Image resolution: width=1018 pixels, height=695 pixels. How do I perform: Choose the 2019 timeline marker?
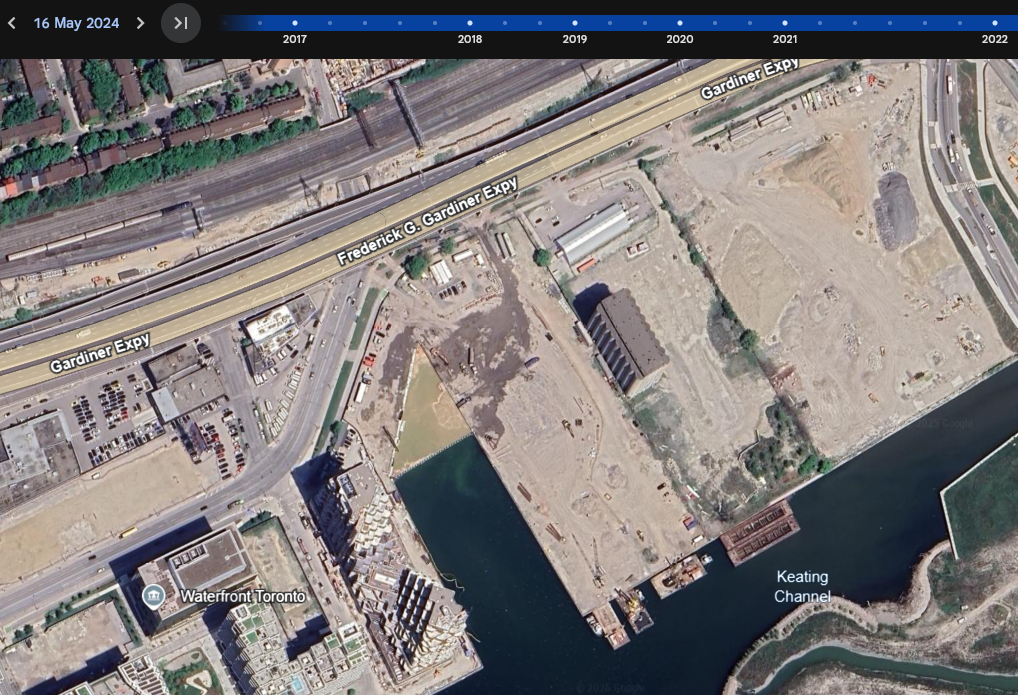click(x=575, y=22)
